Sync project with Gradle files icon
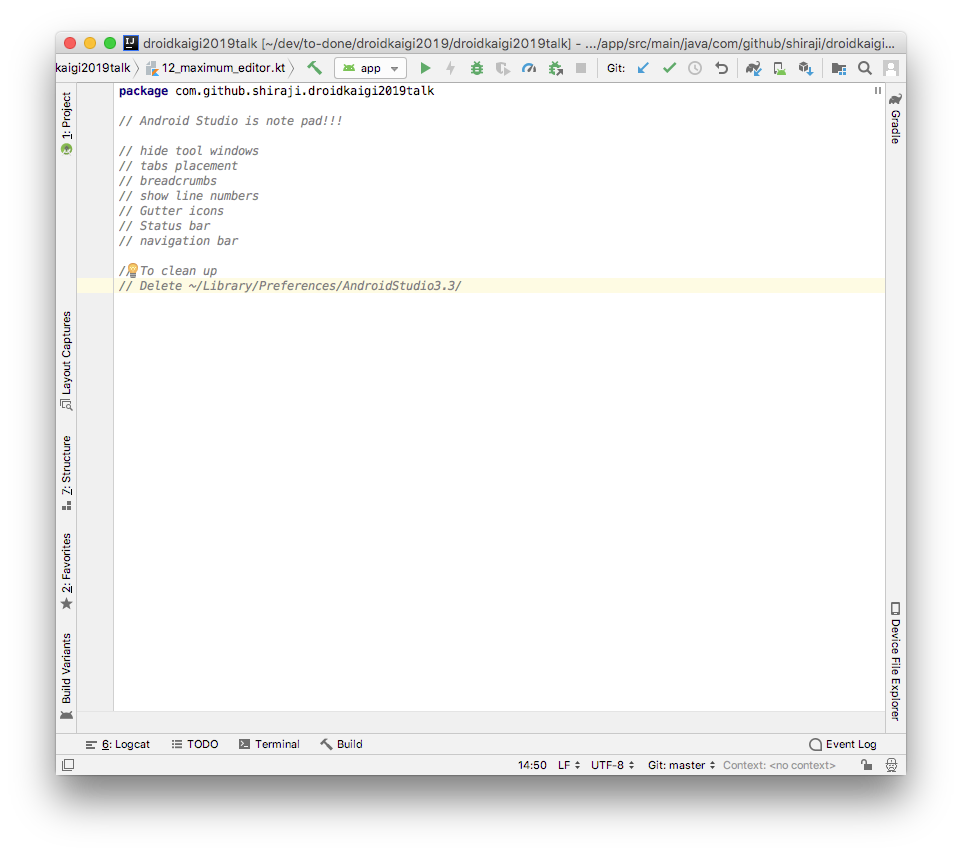The image size is (962, 855). pos(753,68)
